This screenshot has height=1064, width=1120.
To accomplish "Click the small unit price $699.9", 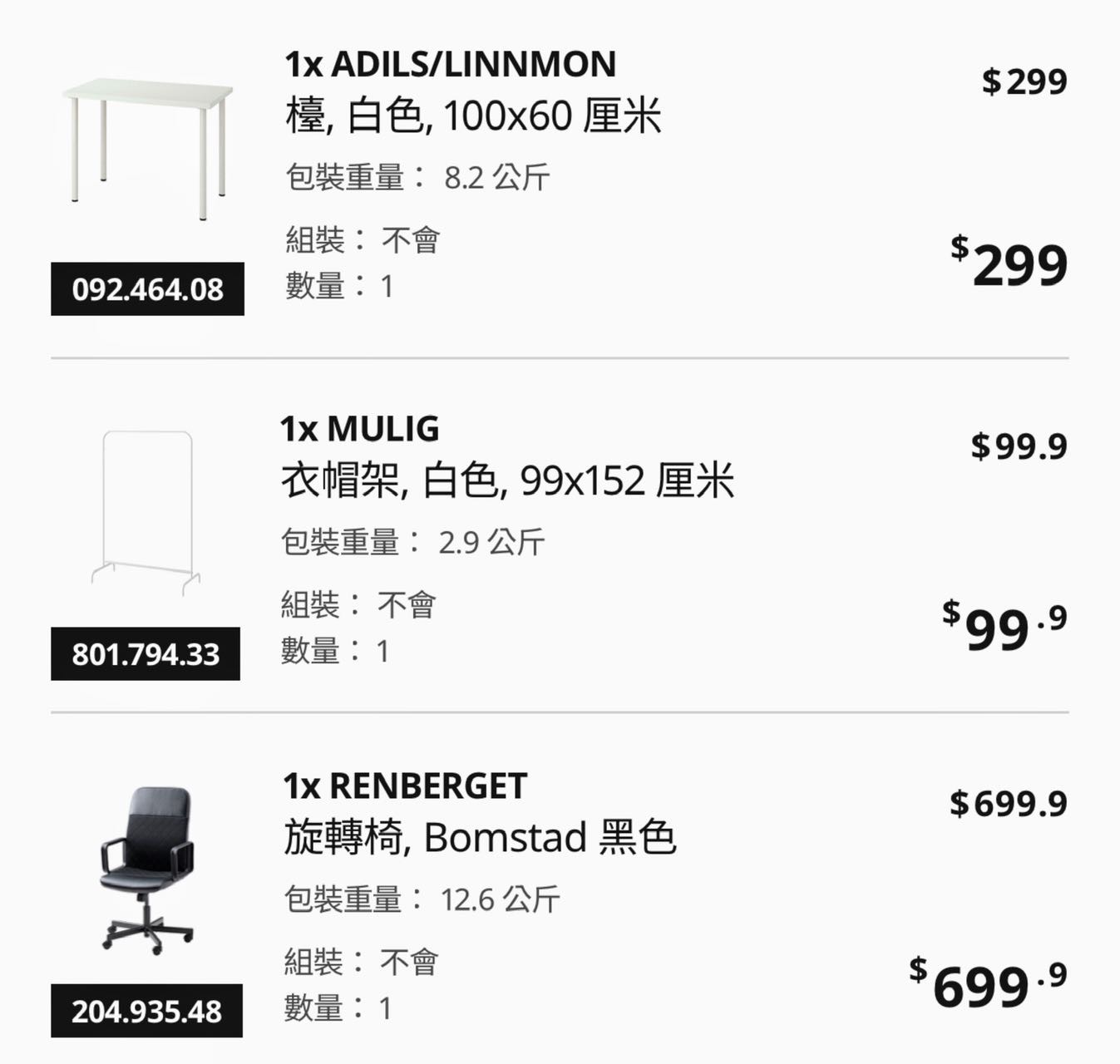I will 1009,803.
